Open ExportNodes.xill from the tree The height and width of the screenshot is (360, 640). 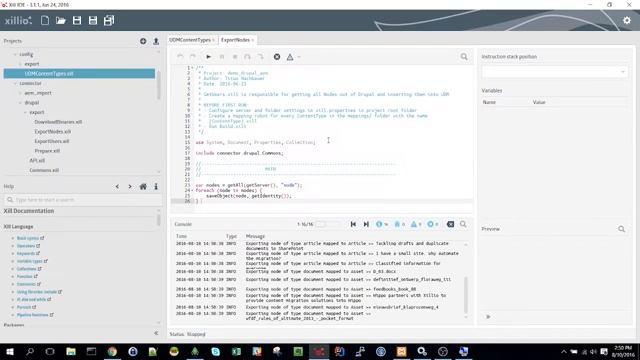pyautogui.click(x=53, y=131)
